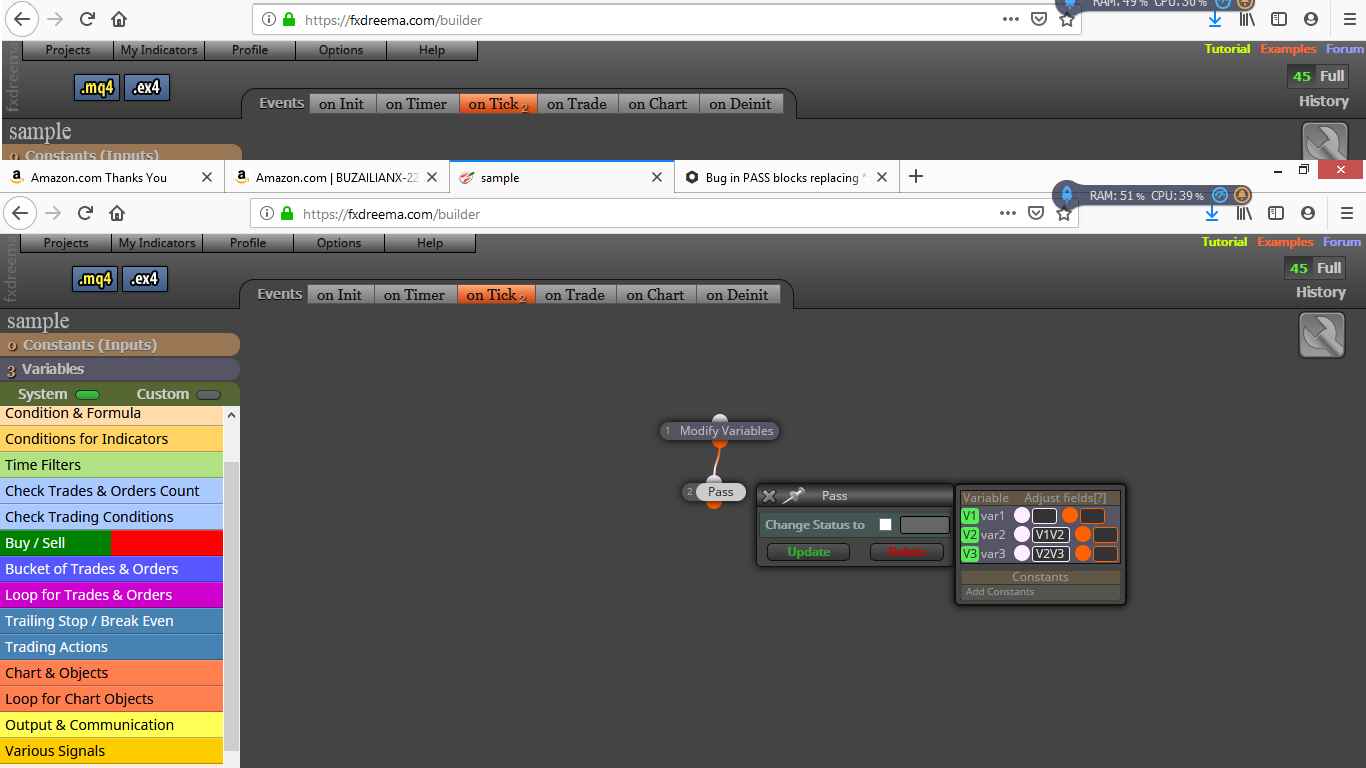Expand Conditions for Indicators category
The image size is (1366, 768).
tap(111, 439)
